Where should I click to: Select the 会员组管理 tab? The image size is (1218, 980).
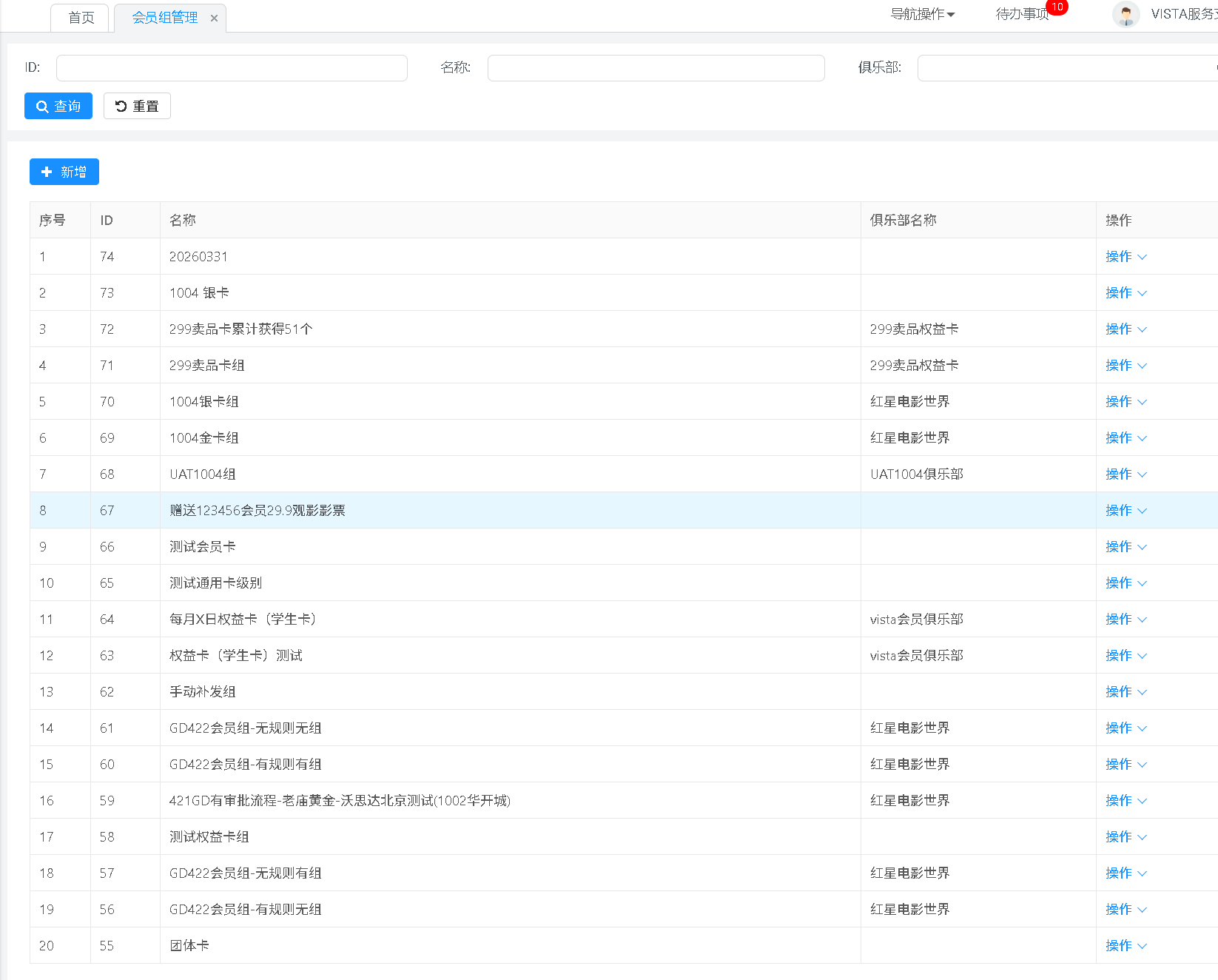point(165,18)
